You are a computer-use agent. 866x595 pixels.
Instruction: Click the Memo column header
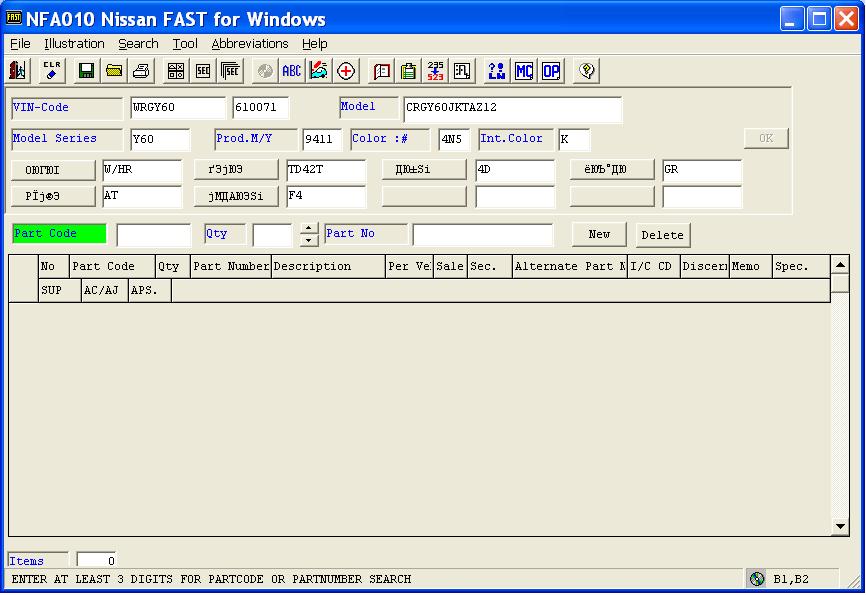click(751, 266)
